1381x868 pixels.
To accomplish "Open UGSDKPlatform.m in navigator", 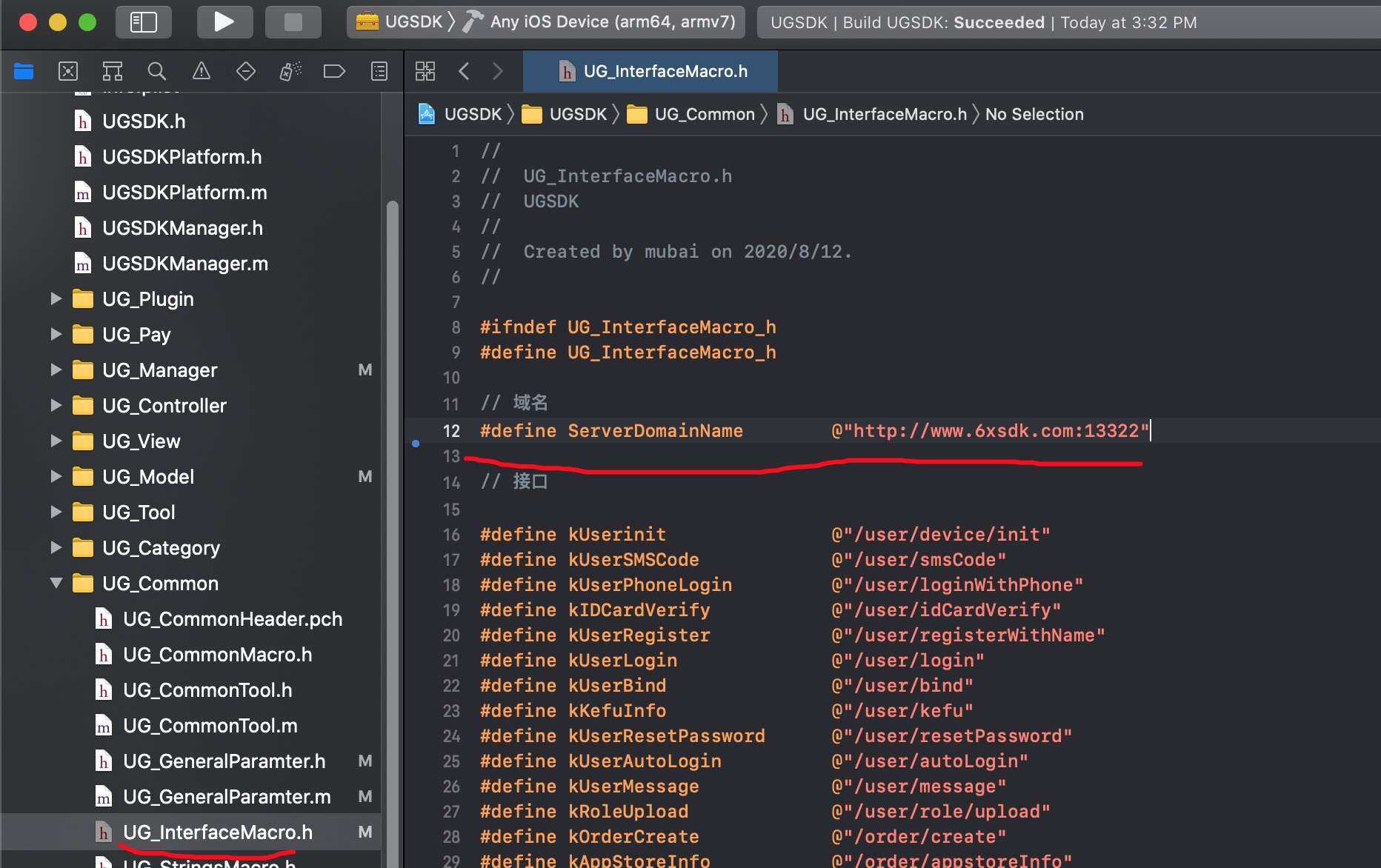I will click(x=184, y=192).
